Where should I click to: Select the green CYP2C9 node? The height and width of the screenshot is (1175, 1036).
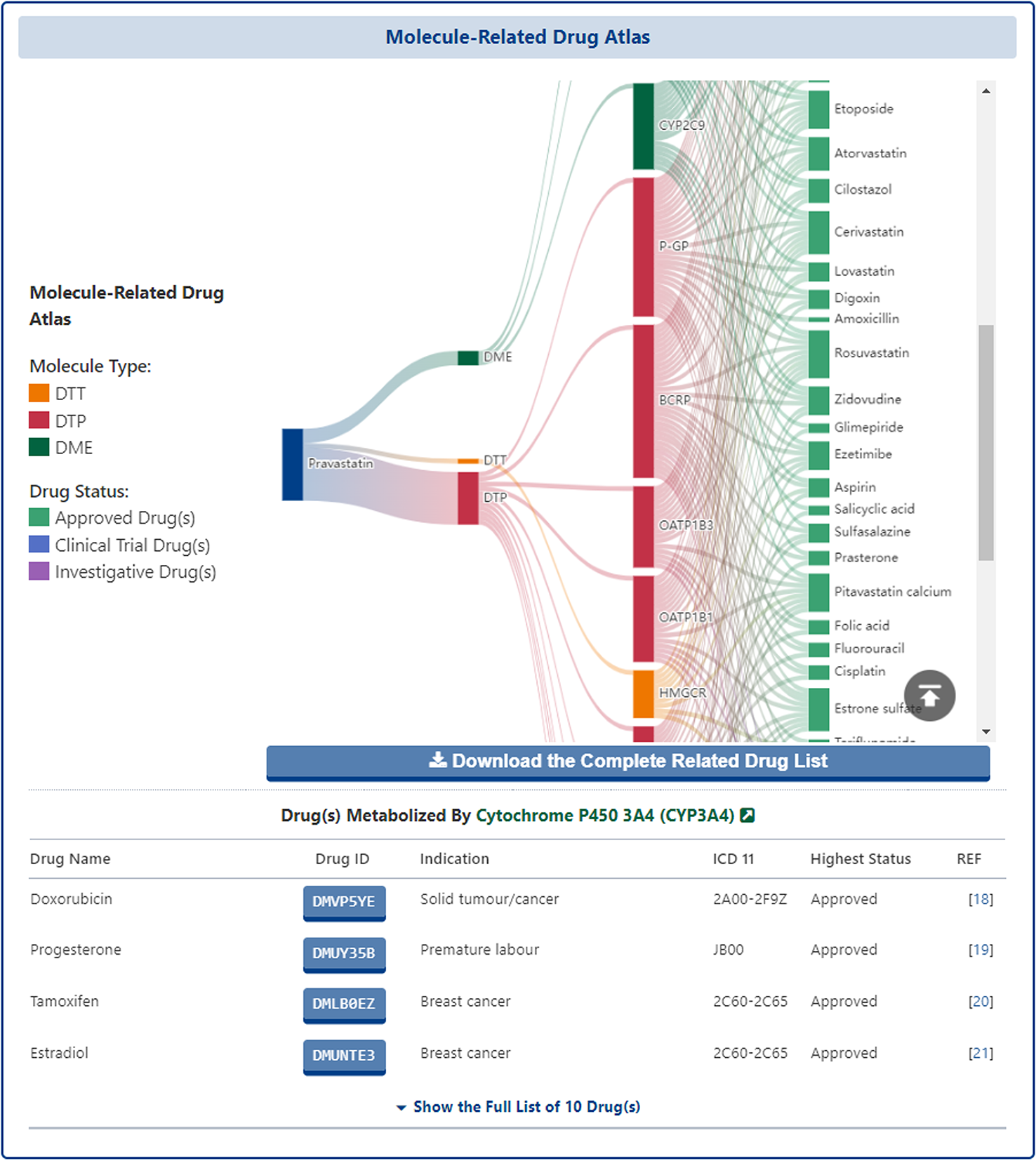(644, 126)
